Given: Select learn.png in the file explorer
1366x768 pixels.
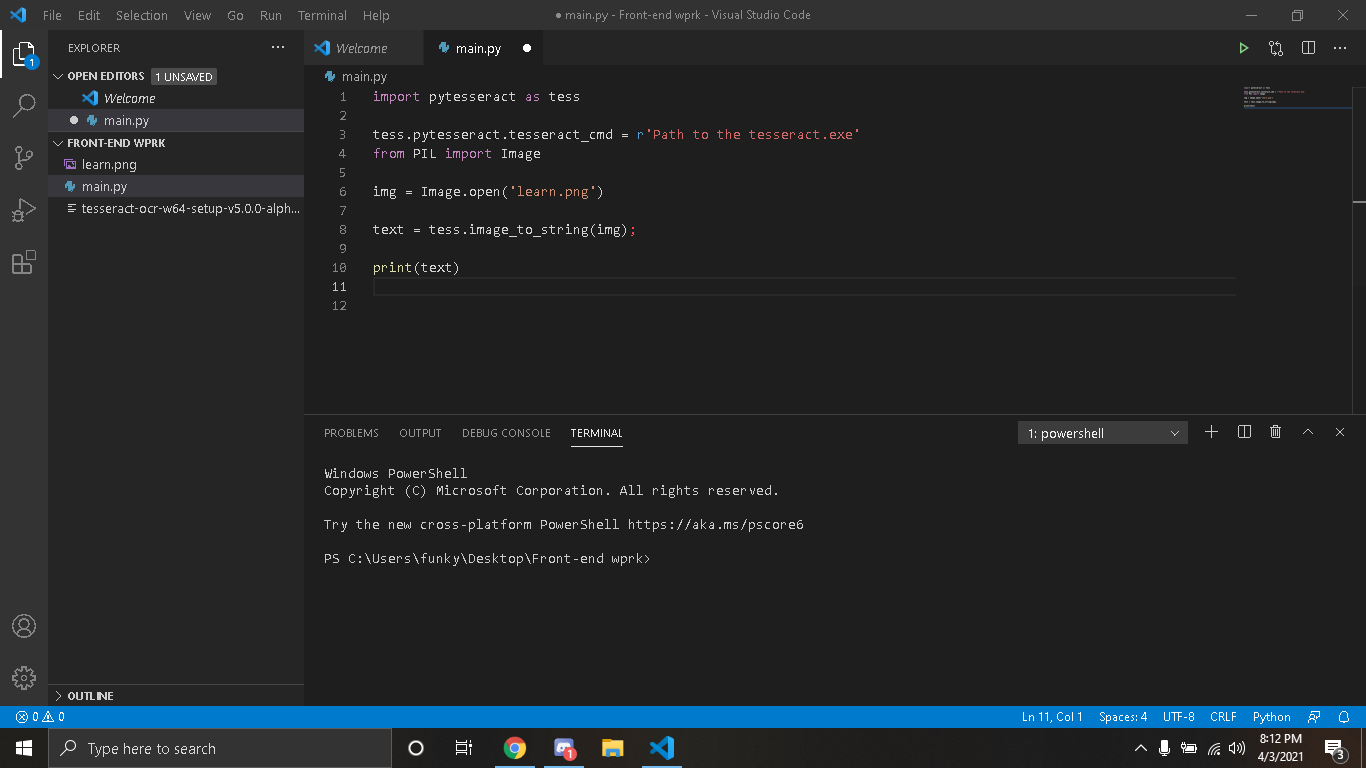Looking at the screenshot, I should [x=109, y=165].
